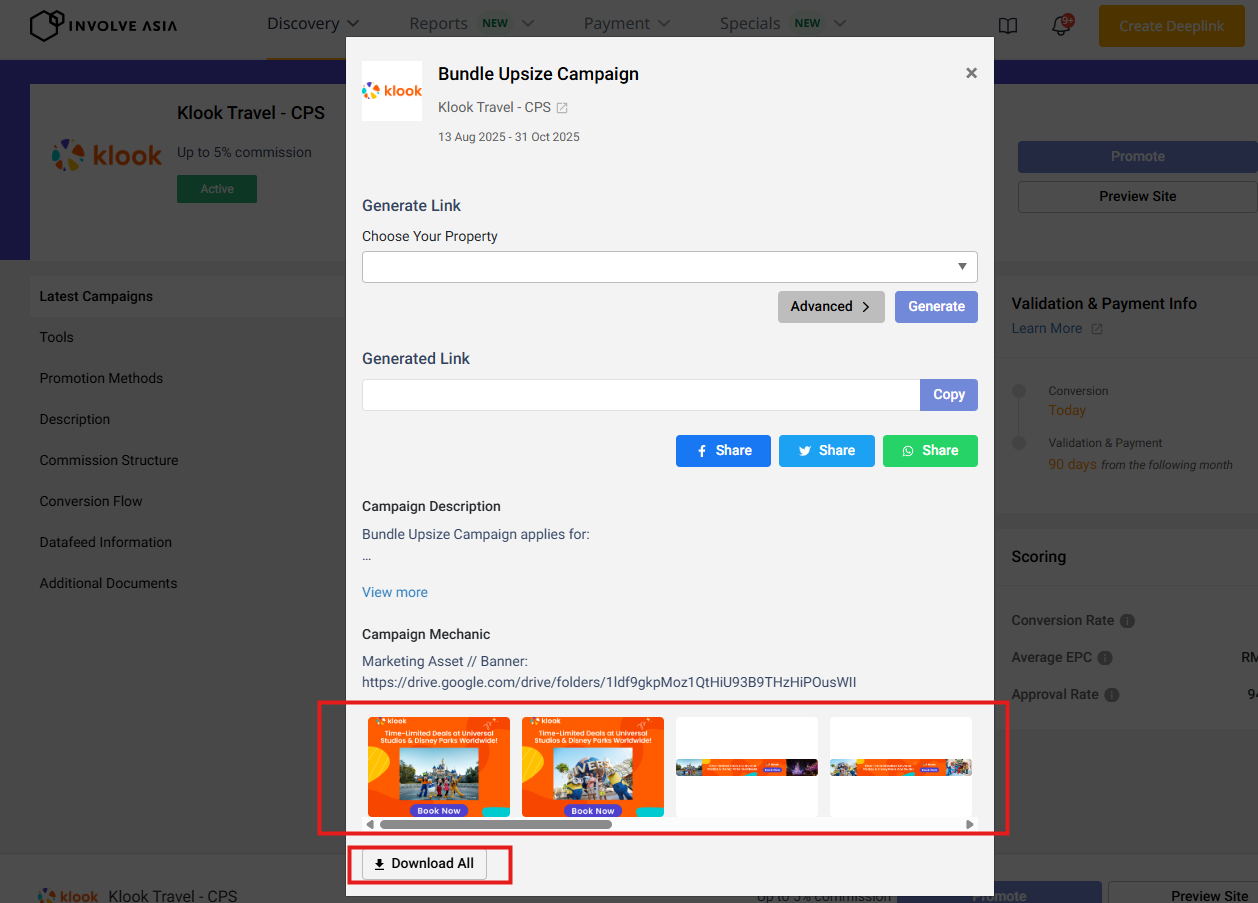This screenshot has height=903, width=1258.
Task: Click the Campaign Mechanic heading
Action: coord(426,635)
